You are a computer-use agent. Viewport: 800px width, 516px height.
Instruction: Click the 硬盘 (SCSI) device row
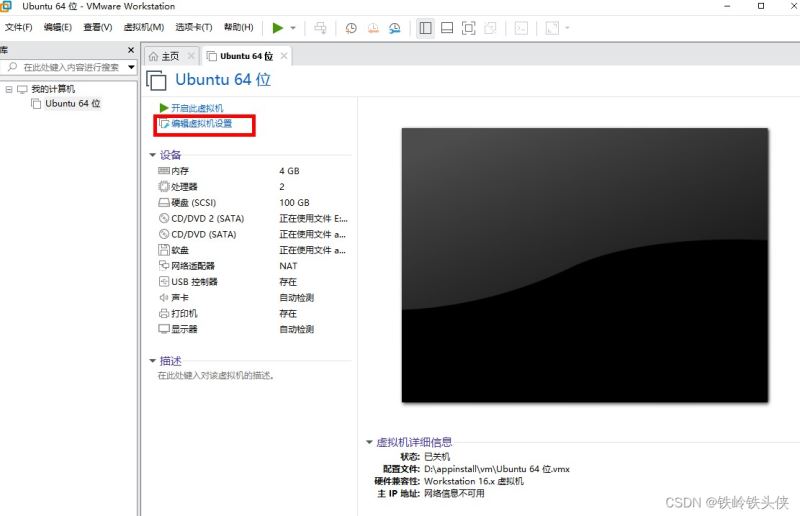click(253, 203)
